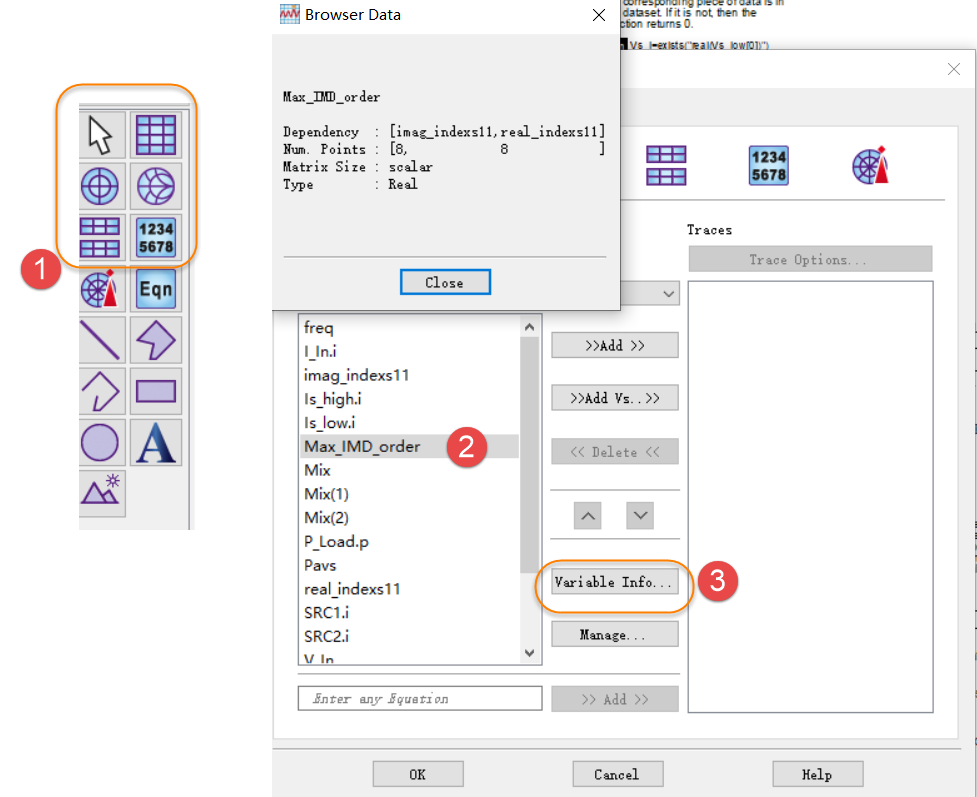Insert a list (1234 5678) from palette
Screen dimensions: 977x797
pos(156,237)
